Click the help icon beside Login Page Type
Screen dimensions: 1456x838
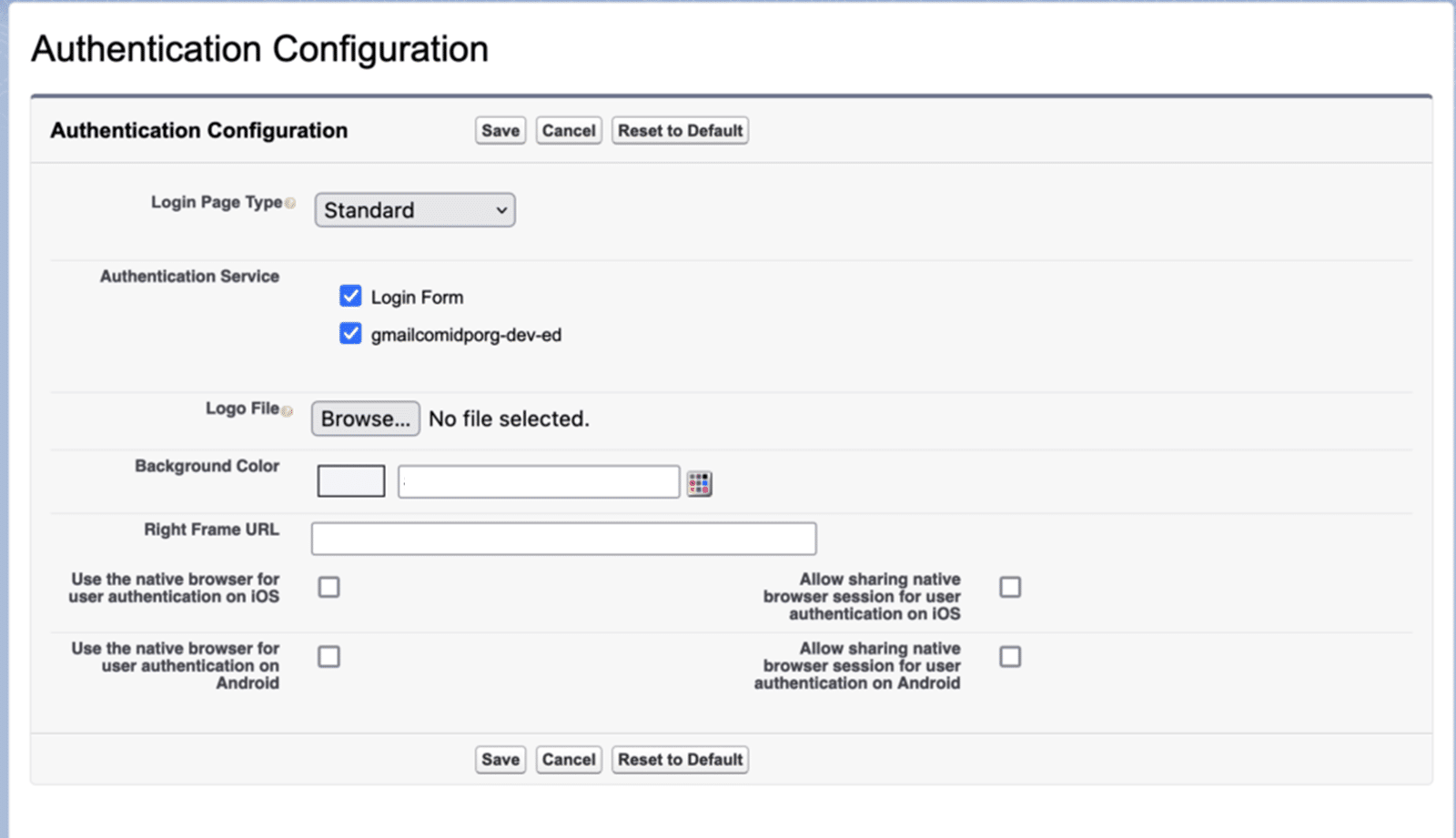click(290, 204)
